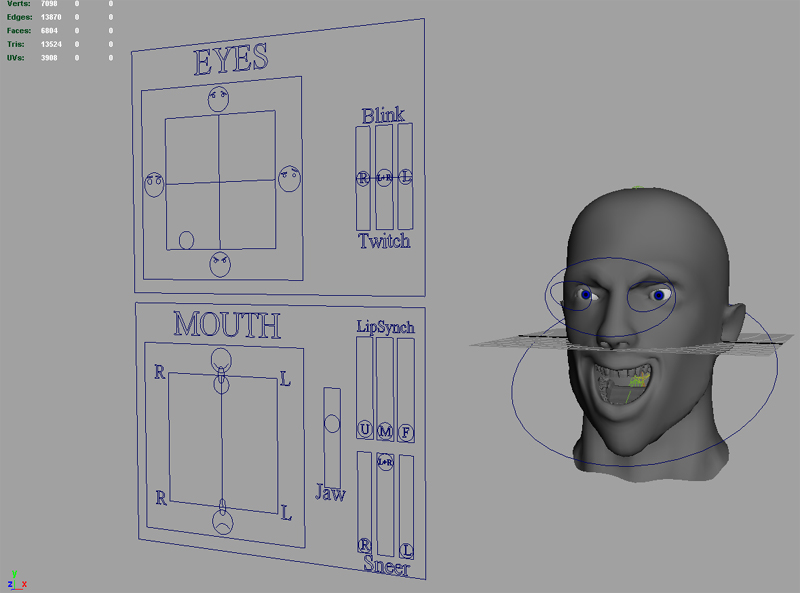Select the U LipSynch control
The width and height of the screenshot is (800, 593).
coord(364,427)
